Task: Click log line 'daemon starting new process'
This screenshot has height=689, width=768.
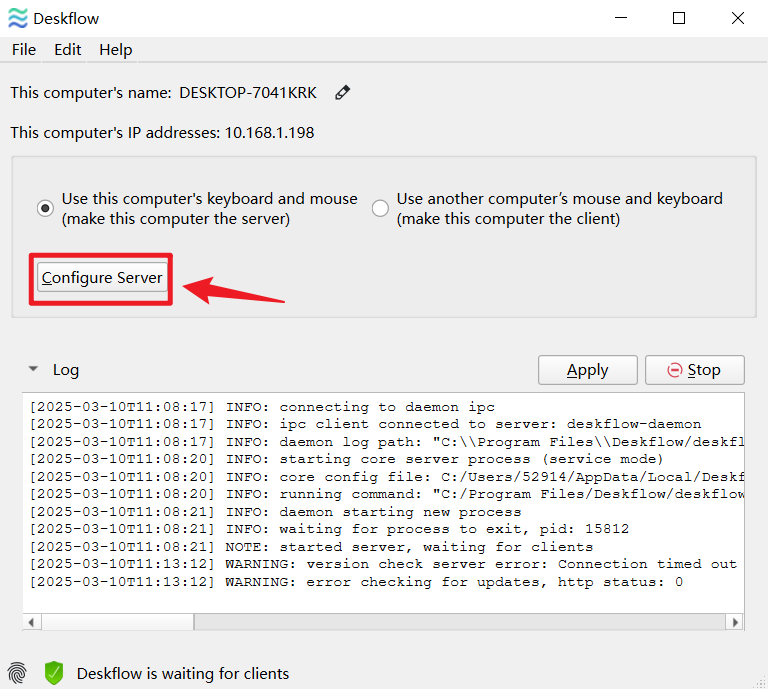Action: coord(275,512)
